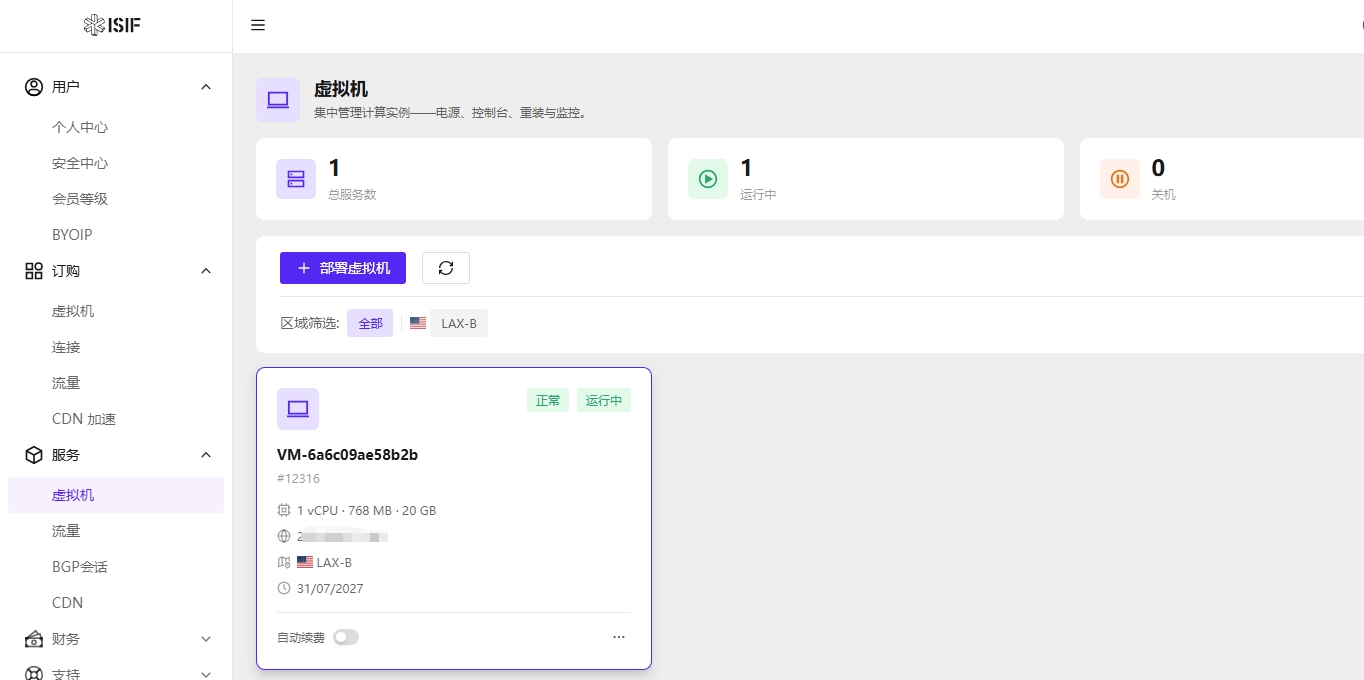Click expiry date 31/07/2027
Screen dimensions: 1364x680
coord(330,588)
